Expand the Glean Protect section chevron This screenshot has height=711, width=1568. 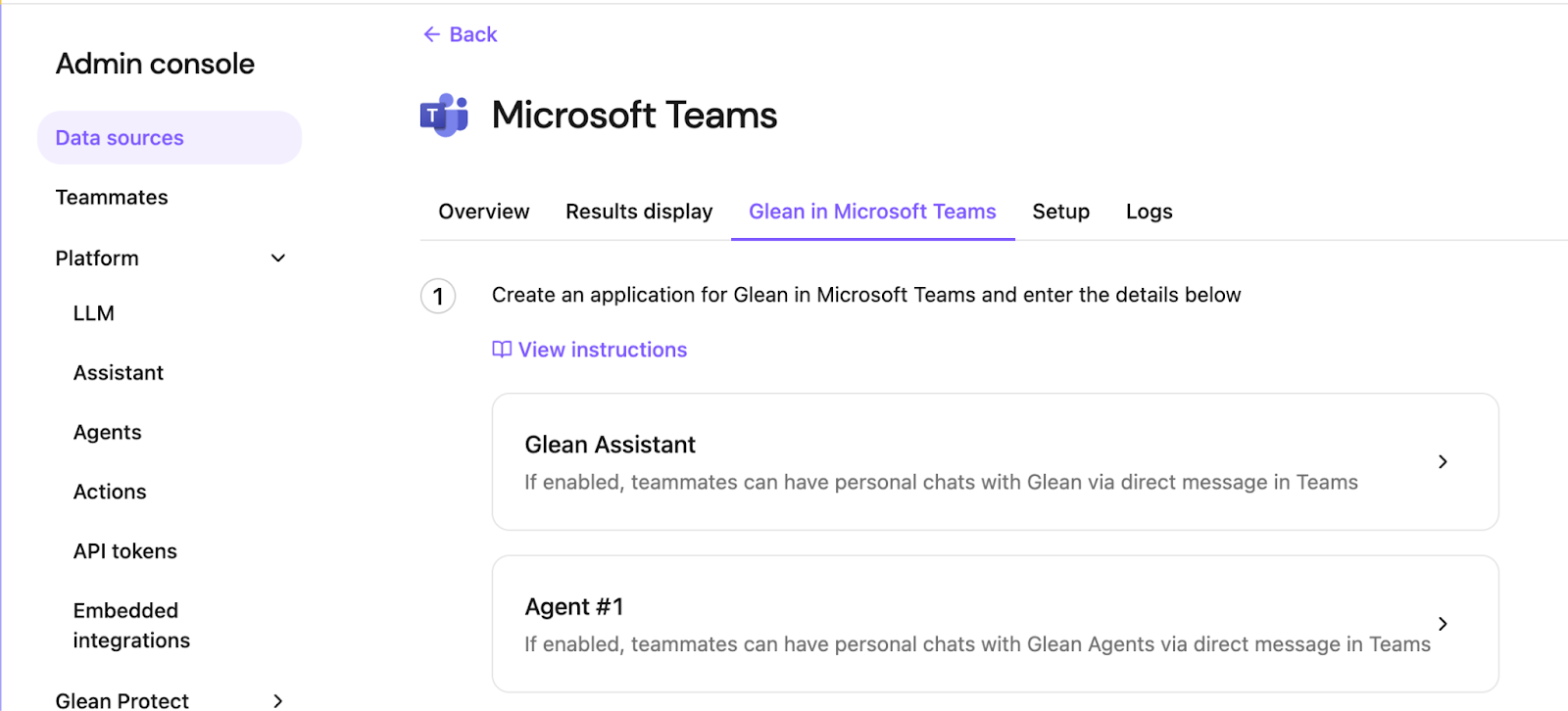[278, 701]
